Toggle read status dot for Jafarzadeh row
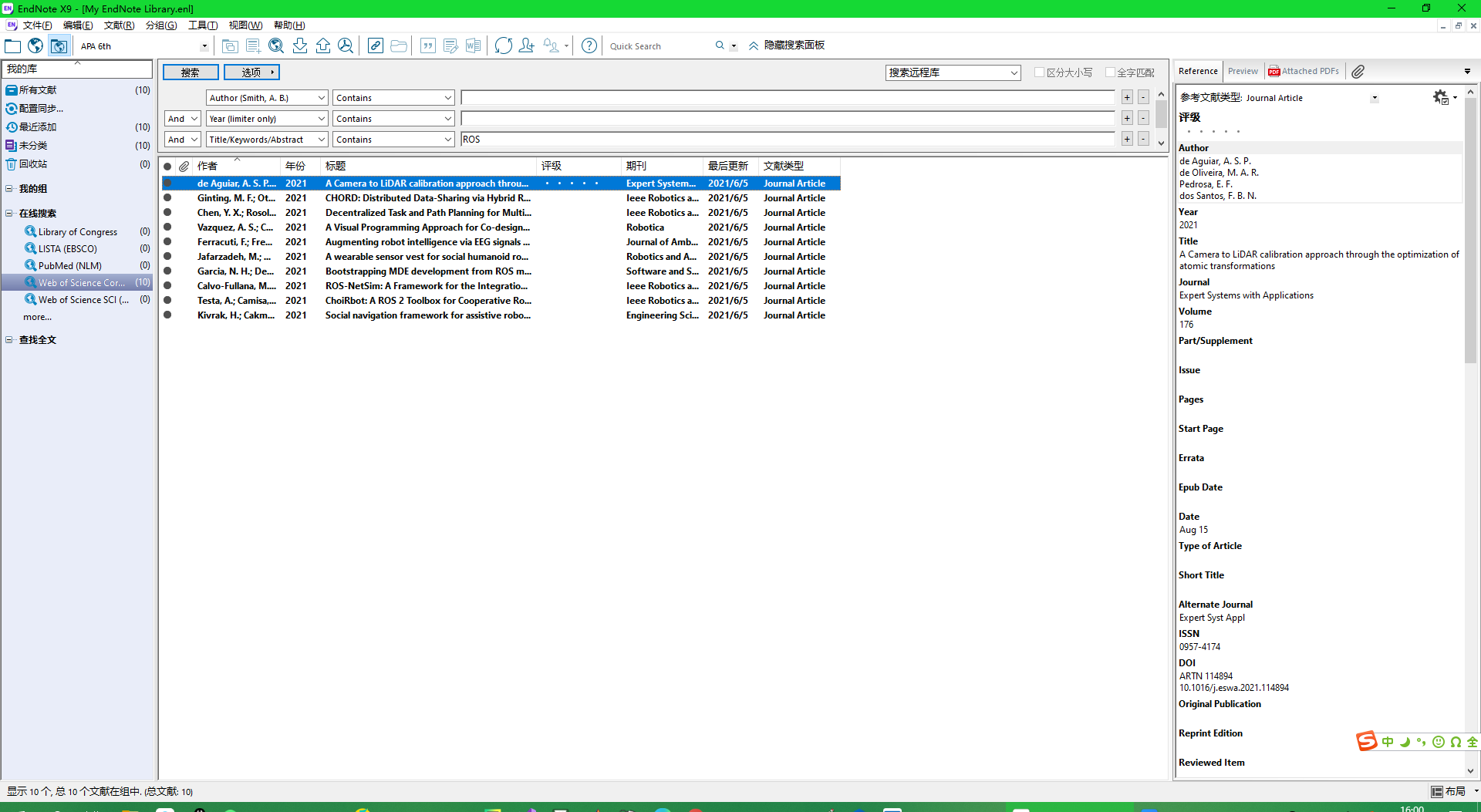This screenshot has height=812, width=1481. 167,257
